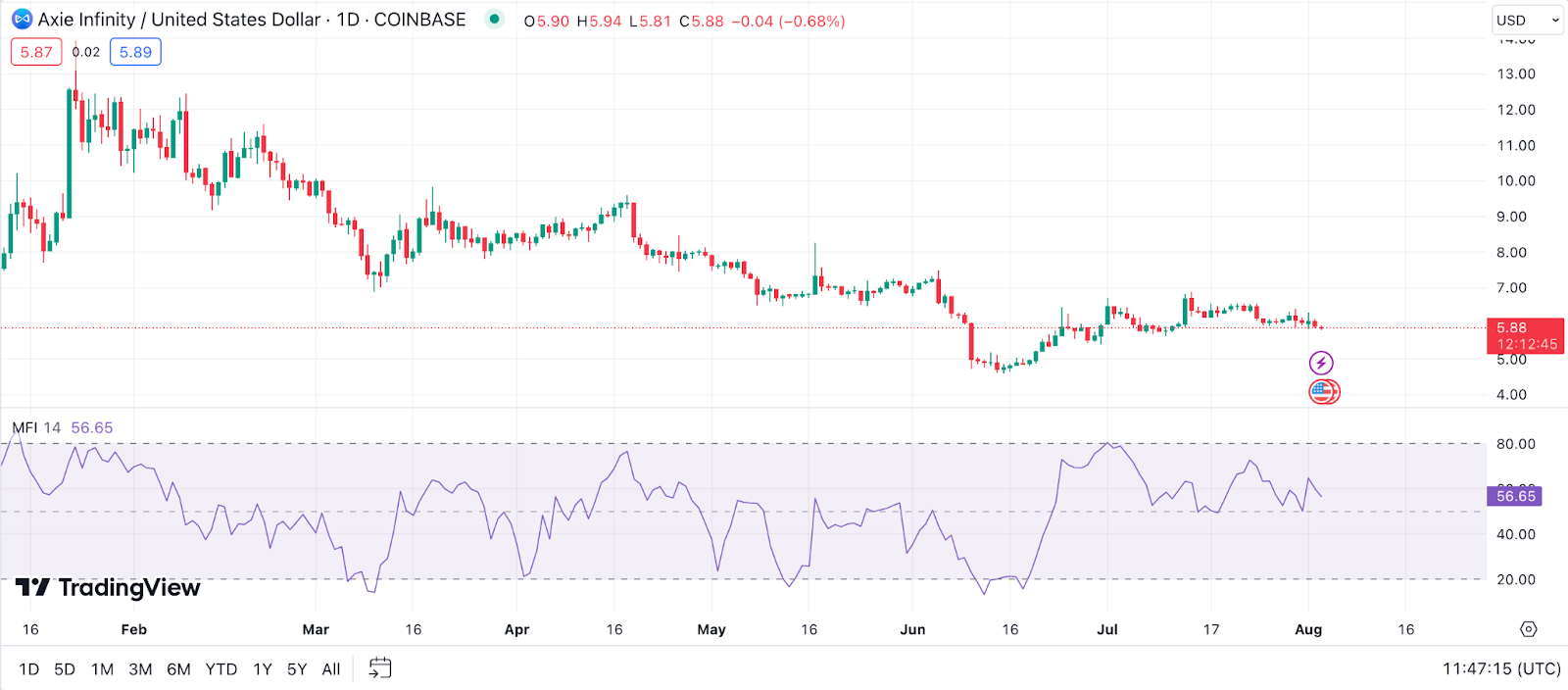Click the Feb date axis label
The width and height of the screenshot is (1568, 690).
(134, 629)
